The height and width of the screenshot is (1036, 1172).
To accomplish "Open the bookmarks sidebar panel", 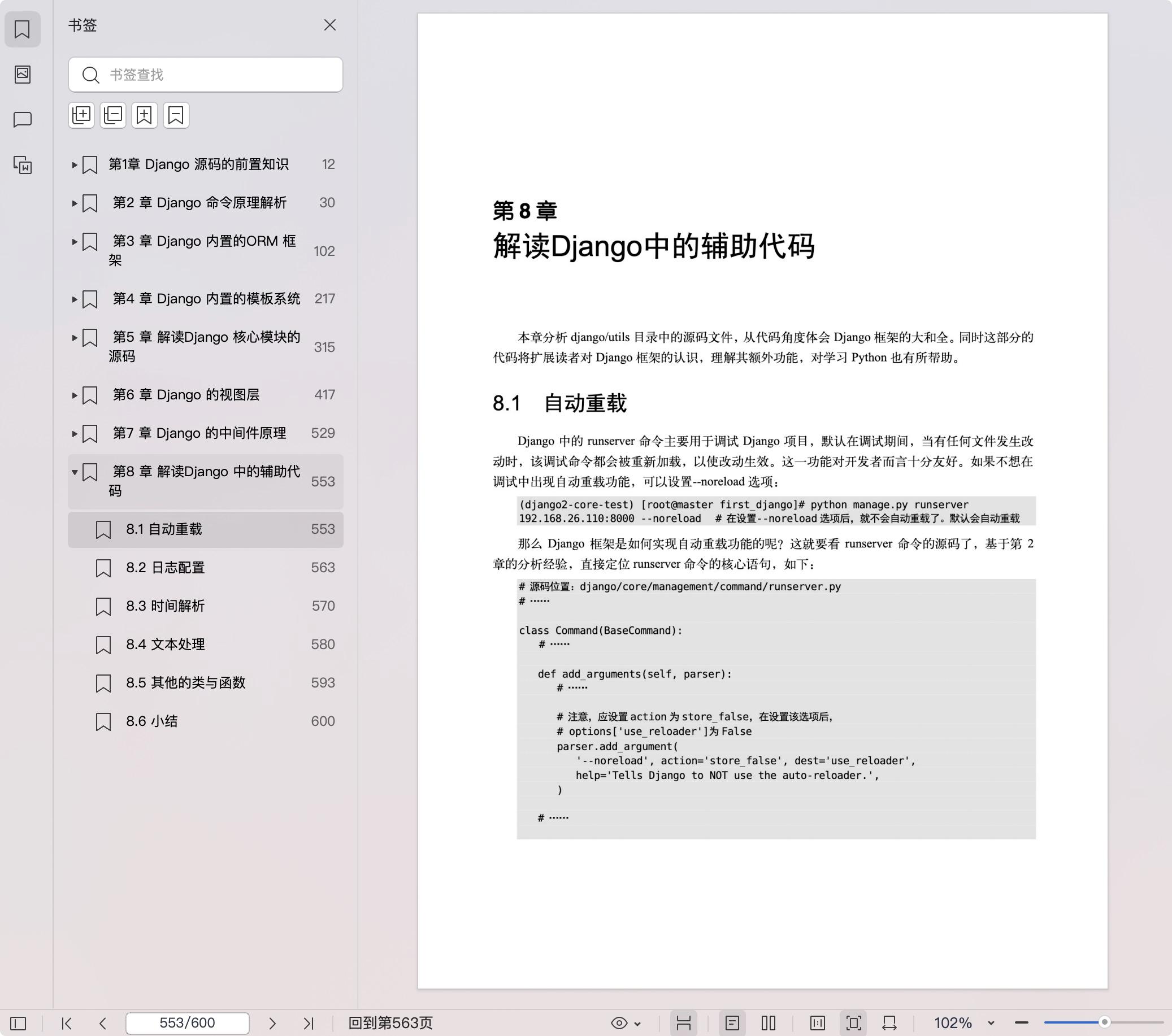I will point(23,29).
